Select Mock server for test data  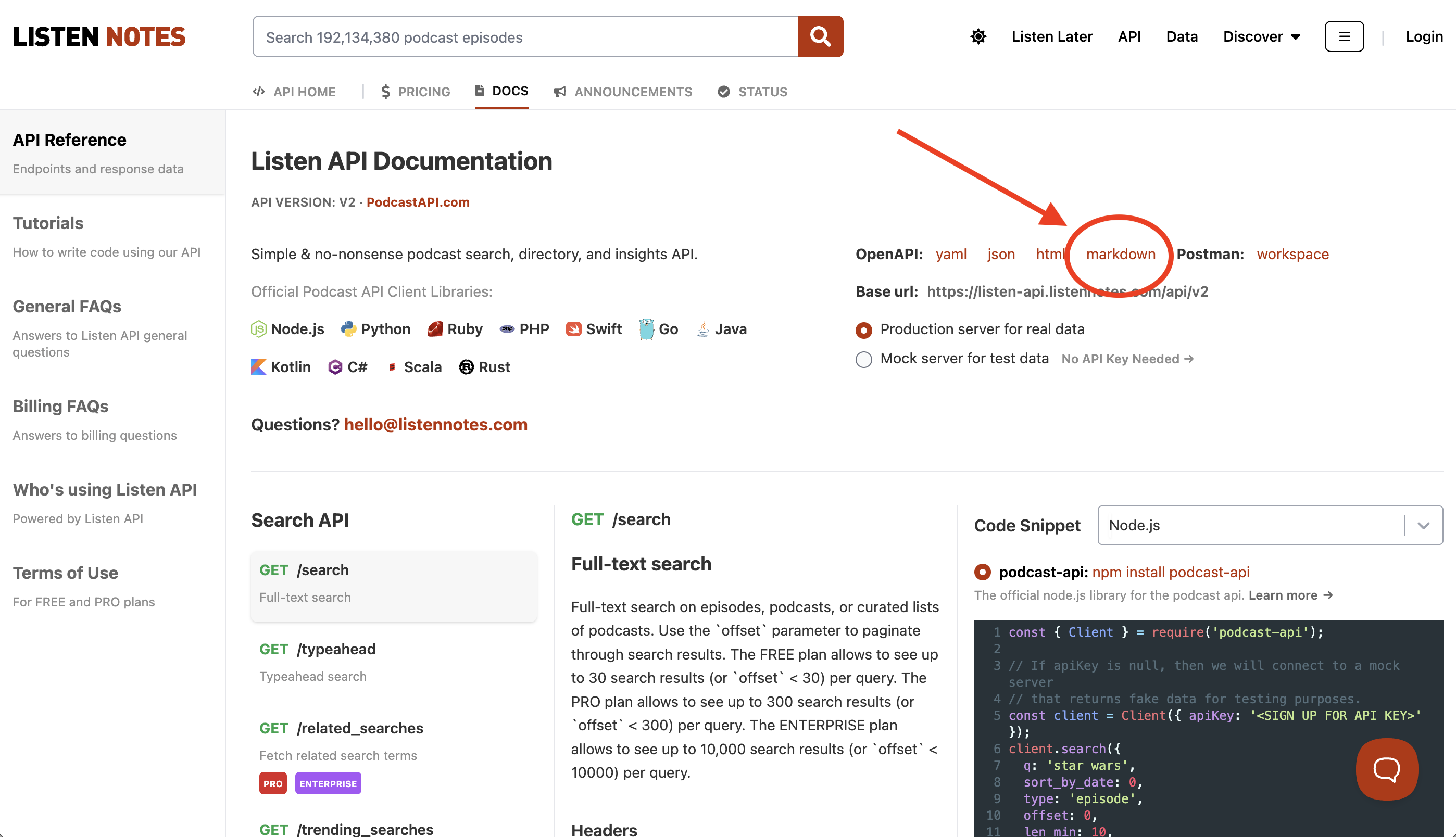864,359
